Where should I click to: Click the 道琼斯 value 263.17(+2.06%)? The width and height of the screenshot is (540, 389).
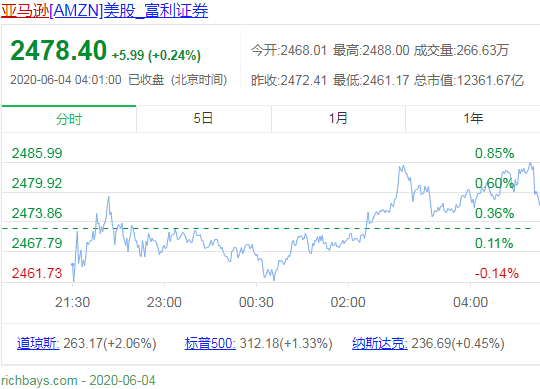click(x=110, y=343)
